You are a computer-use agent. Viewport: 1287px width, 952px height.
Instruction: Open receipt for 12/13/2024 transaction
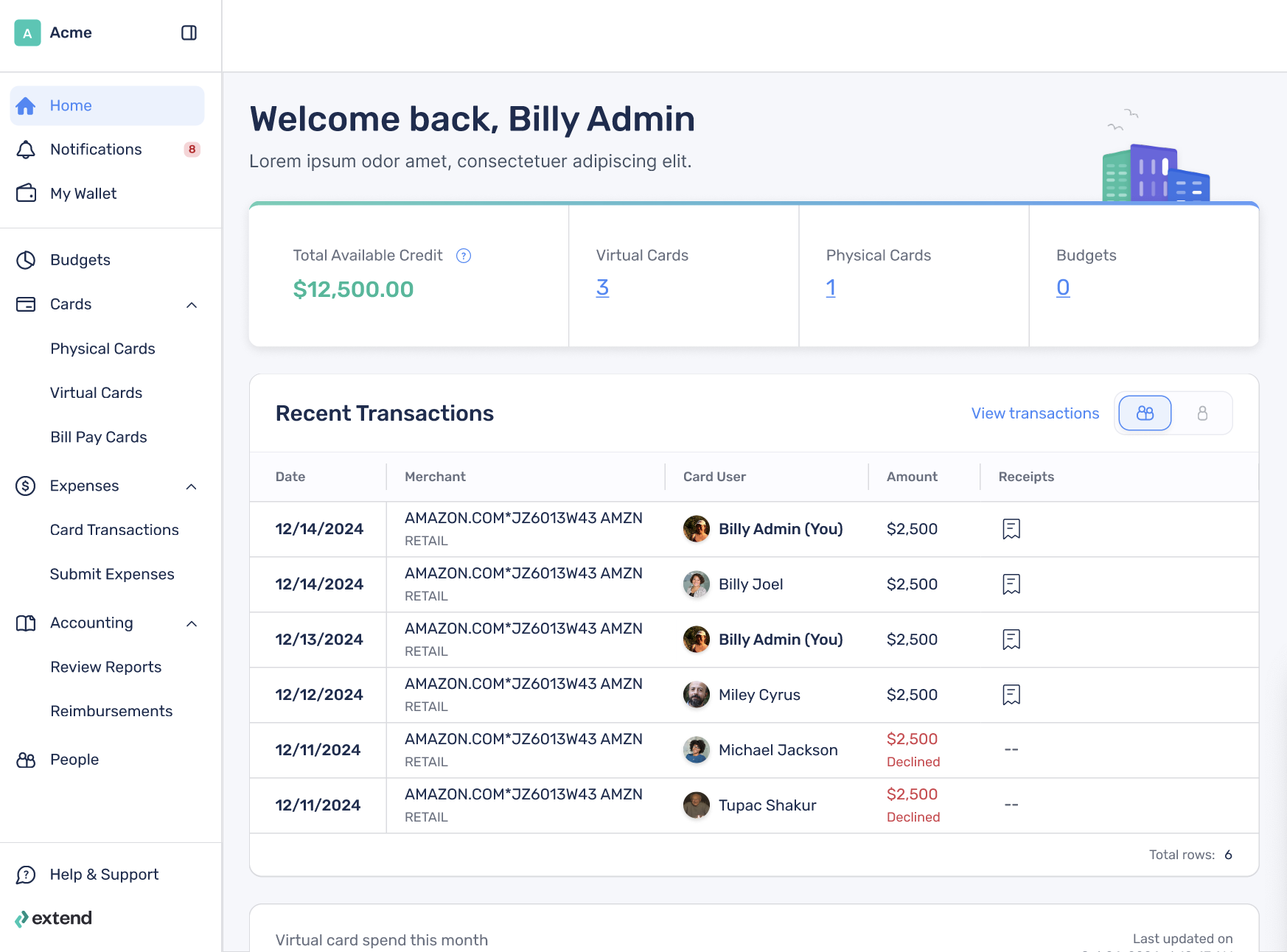[1011, 640]
